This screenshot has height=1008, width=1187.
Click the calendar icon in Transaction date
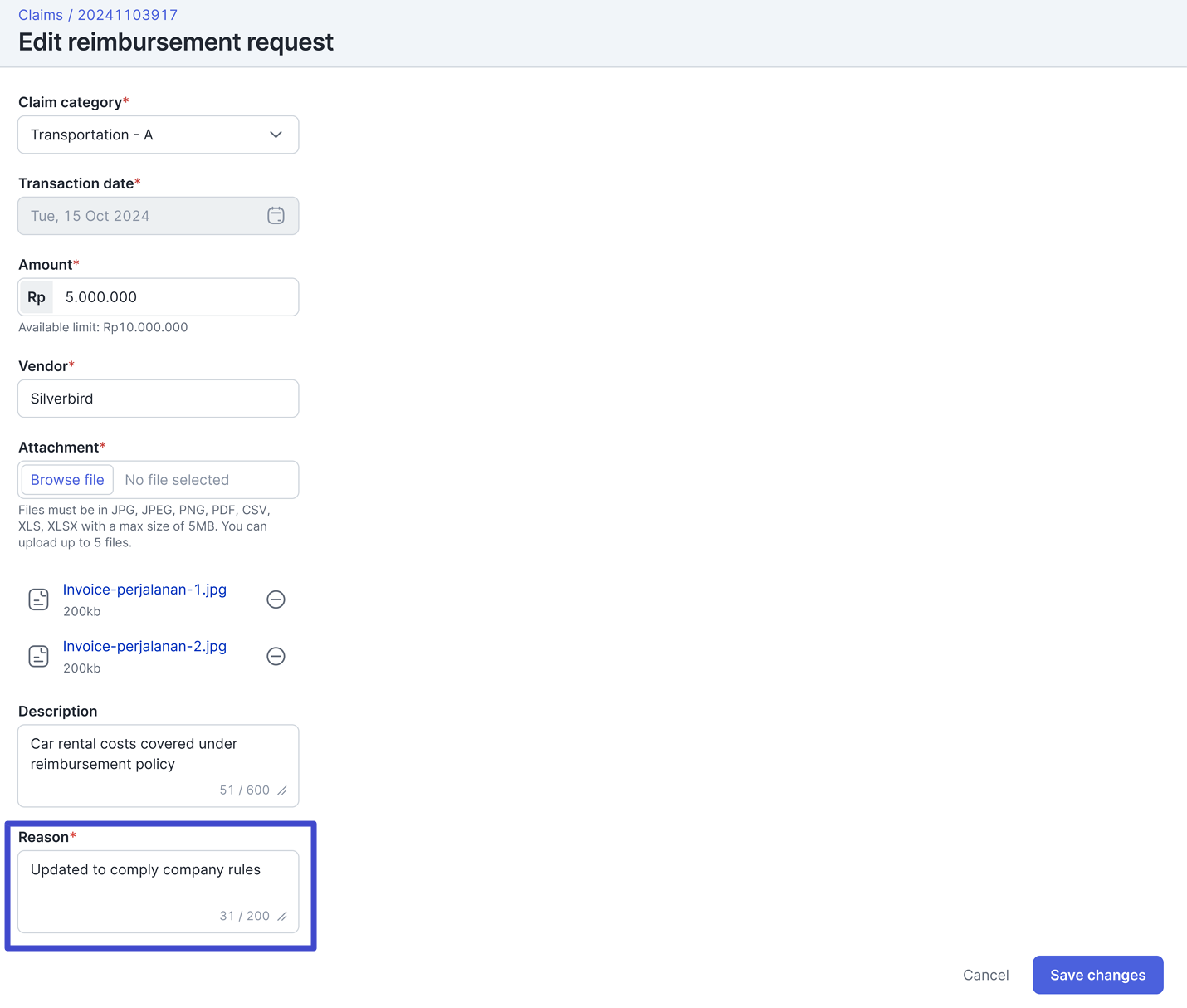click(x=276, y=216)
